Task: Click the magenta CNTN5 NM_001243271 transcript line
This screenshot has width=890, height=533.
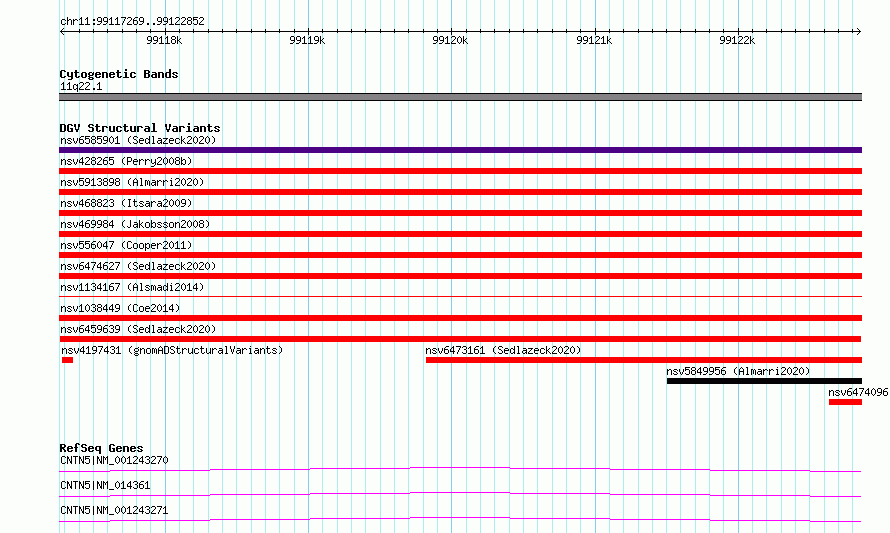Action: (460, 519)
